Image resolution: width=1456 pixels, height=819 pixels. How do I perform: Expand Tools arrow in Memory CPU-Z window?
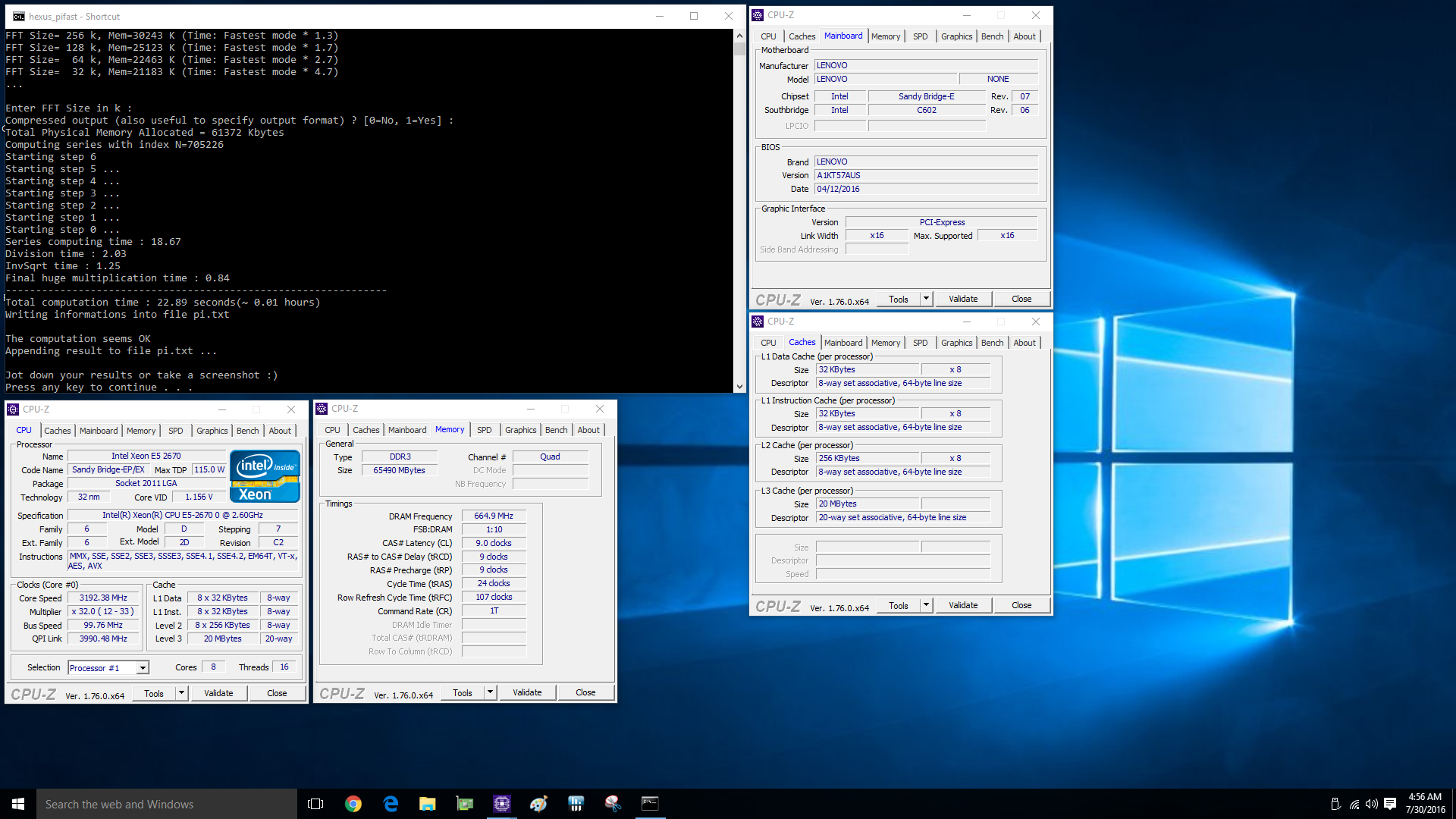coord(490,692)
